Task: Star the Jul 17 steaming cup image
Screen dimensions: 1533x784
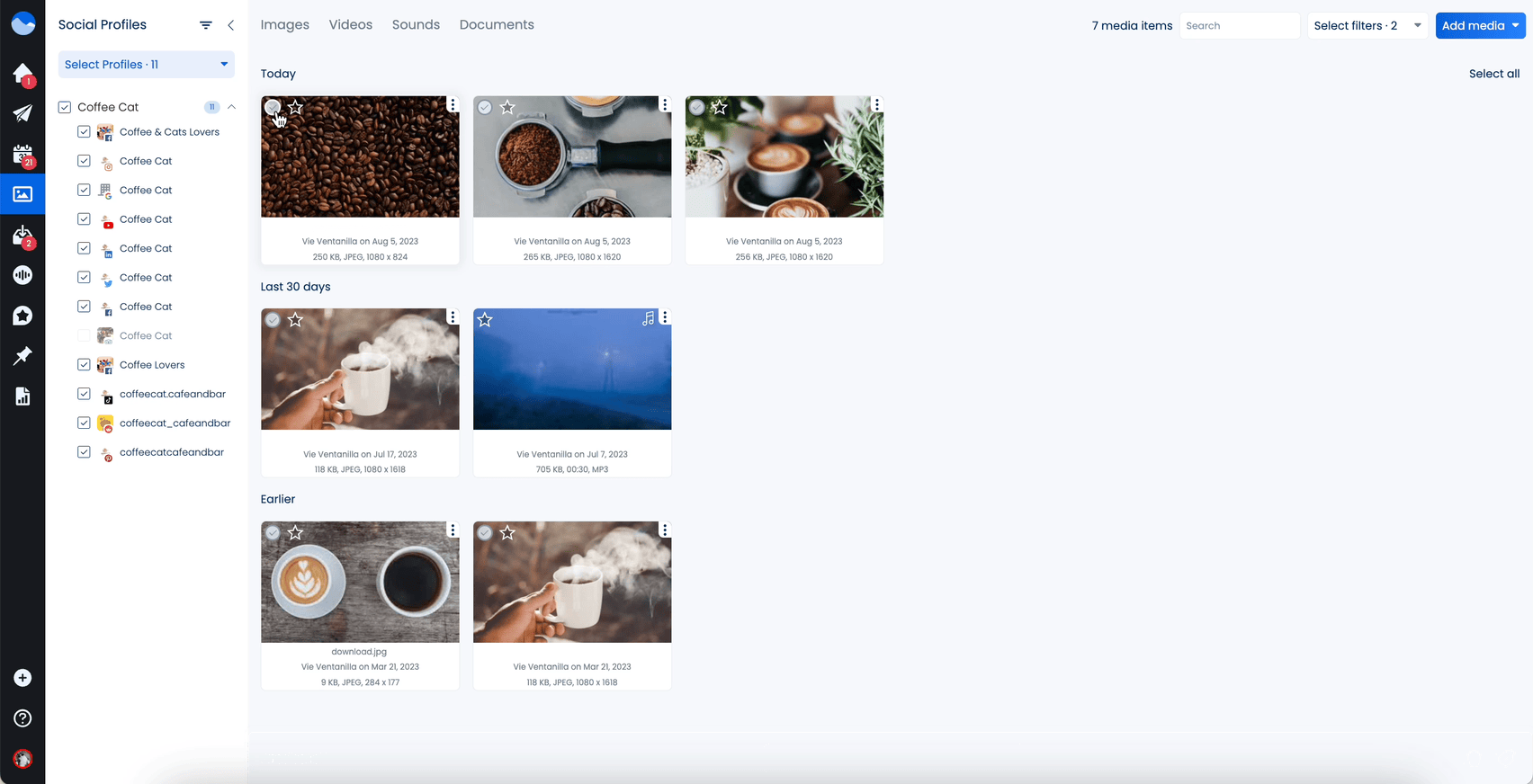Action: [296, 319]
